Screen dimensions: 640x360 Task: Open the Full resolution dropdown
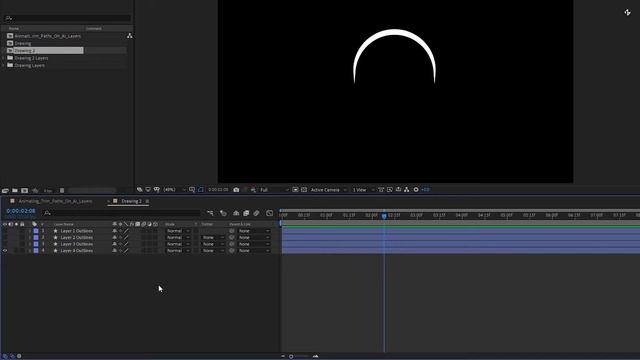point(274,190)
